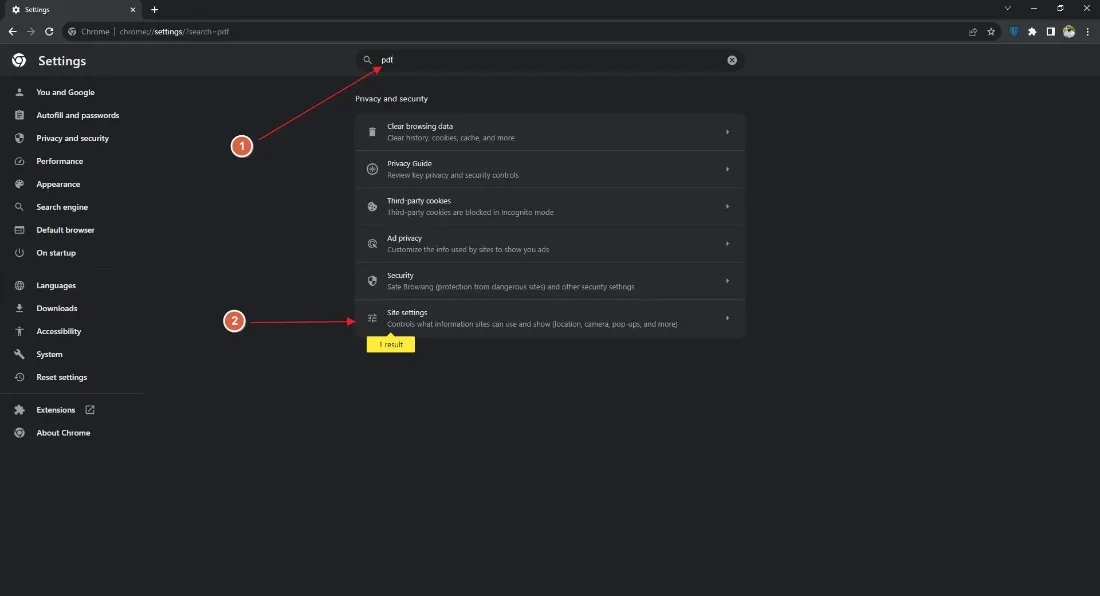Click the Security shield icon
The image size is (1100, 596).
point(372,280)
